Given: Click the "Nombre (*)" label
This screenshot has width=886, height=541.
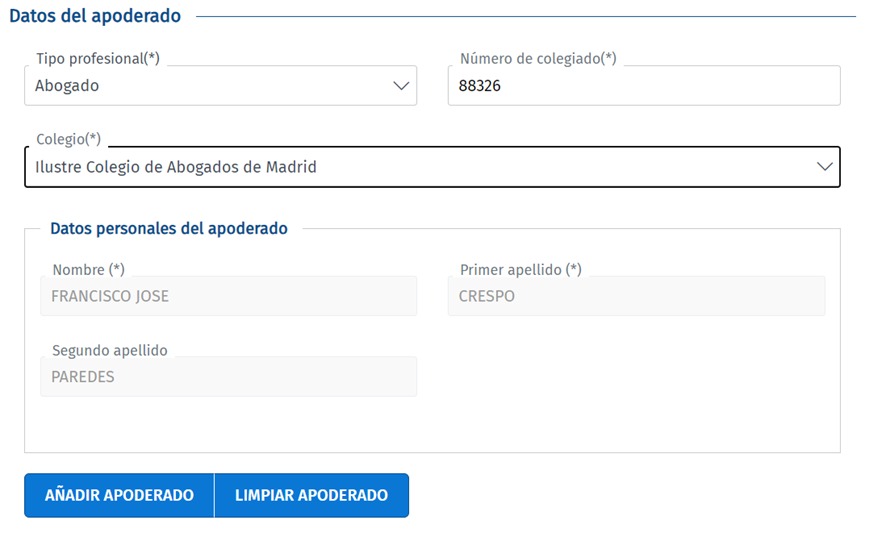Looking at the screenshot, I should pyautogui.click(x=88, y=270).
